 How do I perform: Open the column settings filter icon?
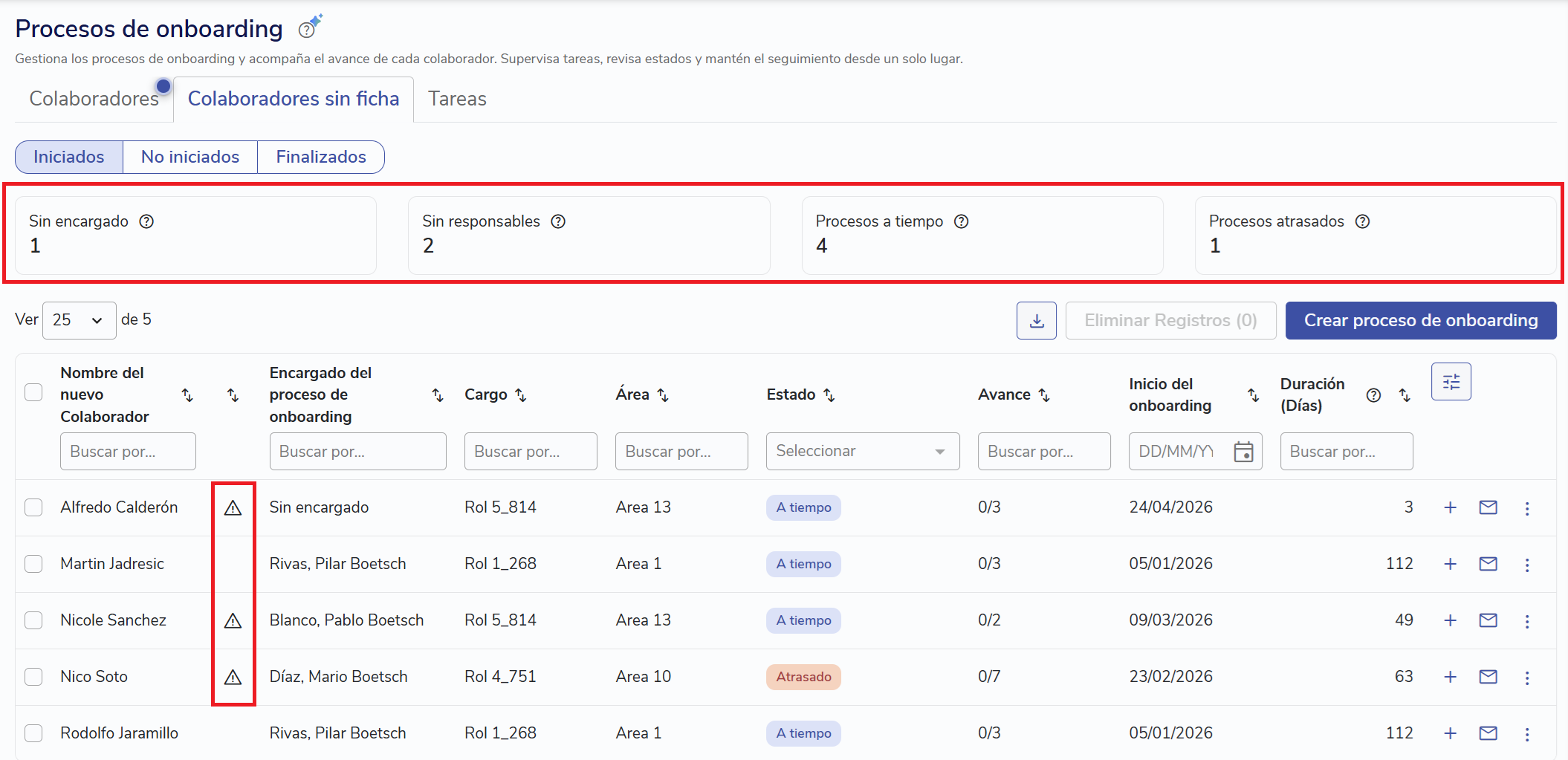coord(1451,382)
